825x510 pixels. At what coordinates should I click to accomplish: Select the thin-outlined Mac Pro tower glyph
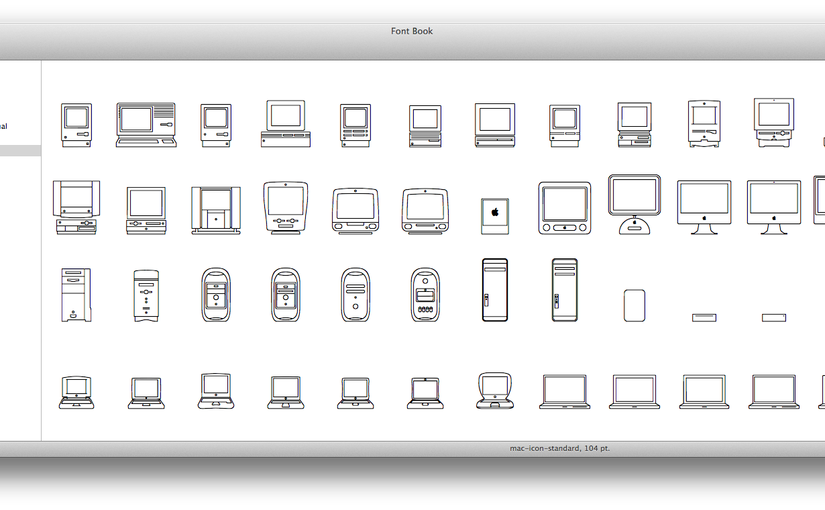pyautogui.click(x=565, y=289)
